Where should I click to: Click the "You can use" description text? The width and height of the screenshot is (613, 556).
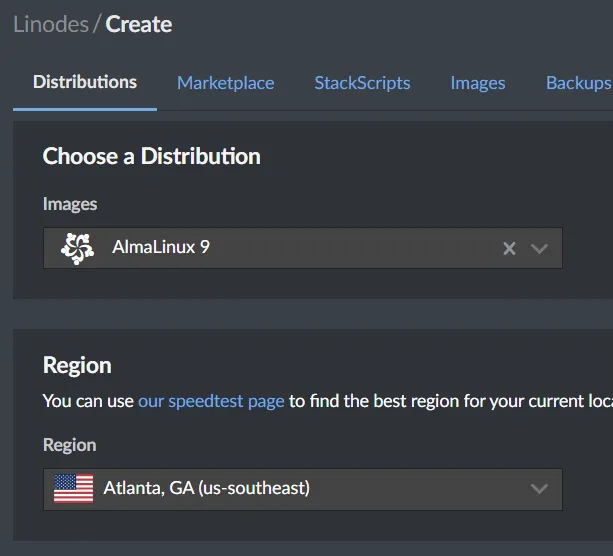point(88,401)
